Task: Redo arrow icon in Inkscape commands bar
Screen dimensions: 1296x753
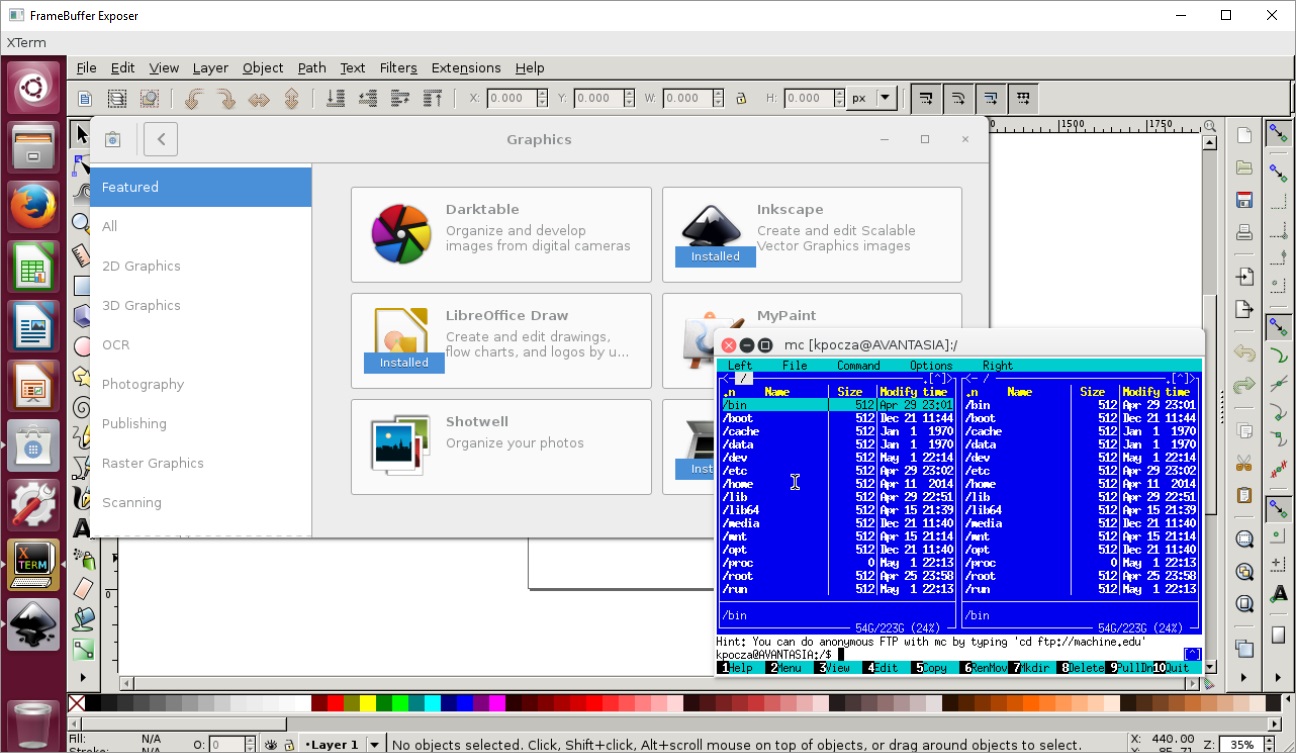Action: pos(1244,385)
